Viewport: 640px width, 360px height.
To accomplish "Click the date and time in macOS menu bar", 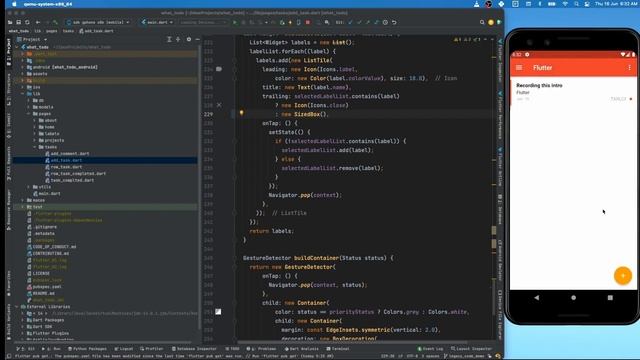I will tap(616, 4).
